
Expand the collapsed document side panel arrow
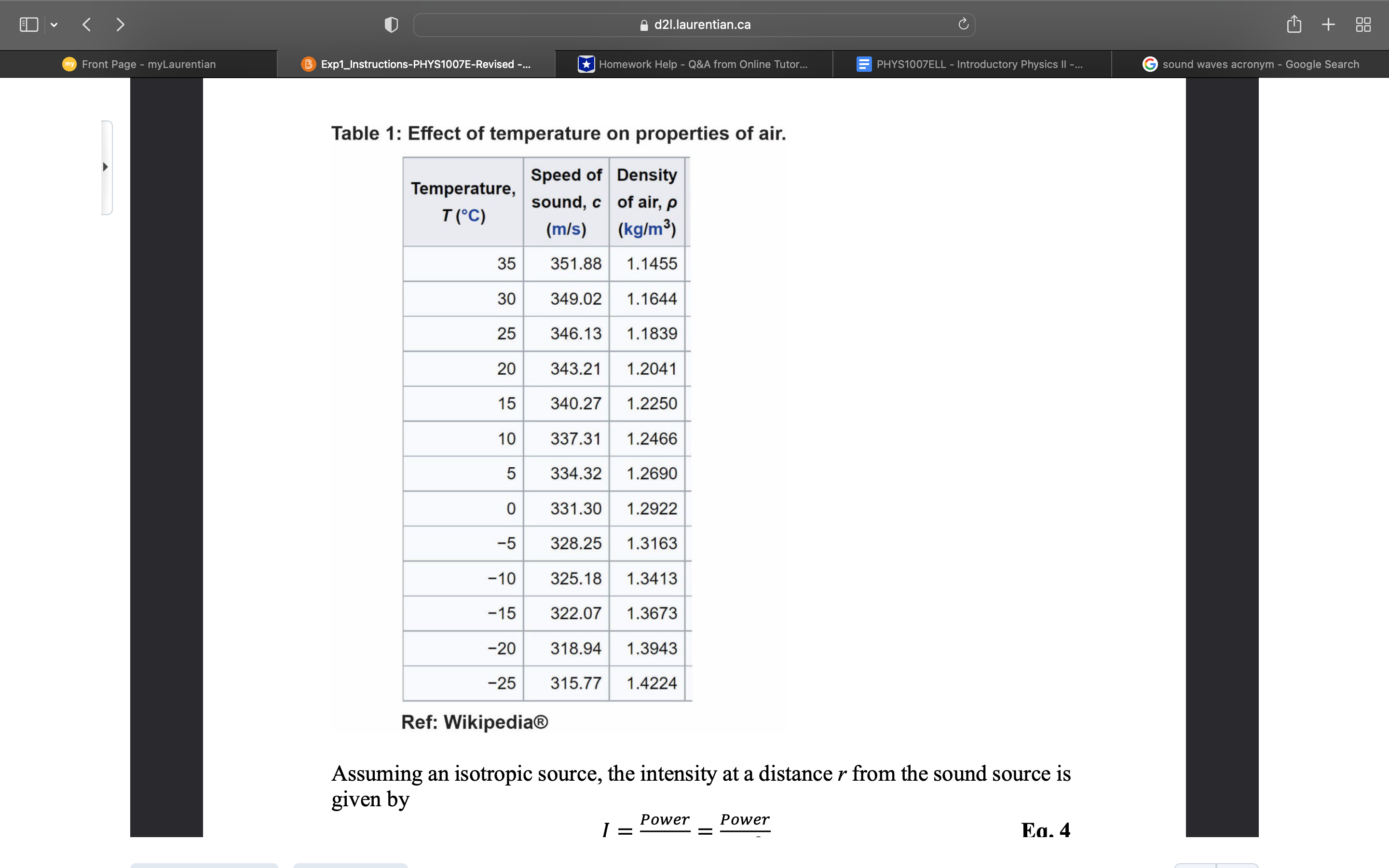106,167
